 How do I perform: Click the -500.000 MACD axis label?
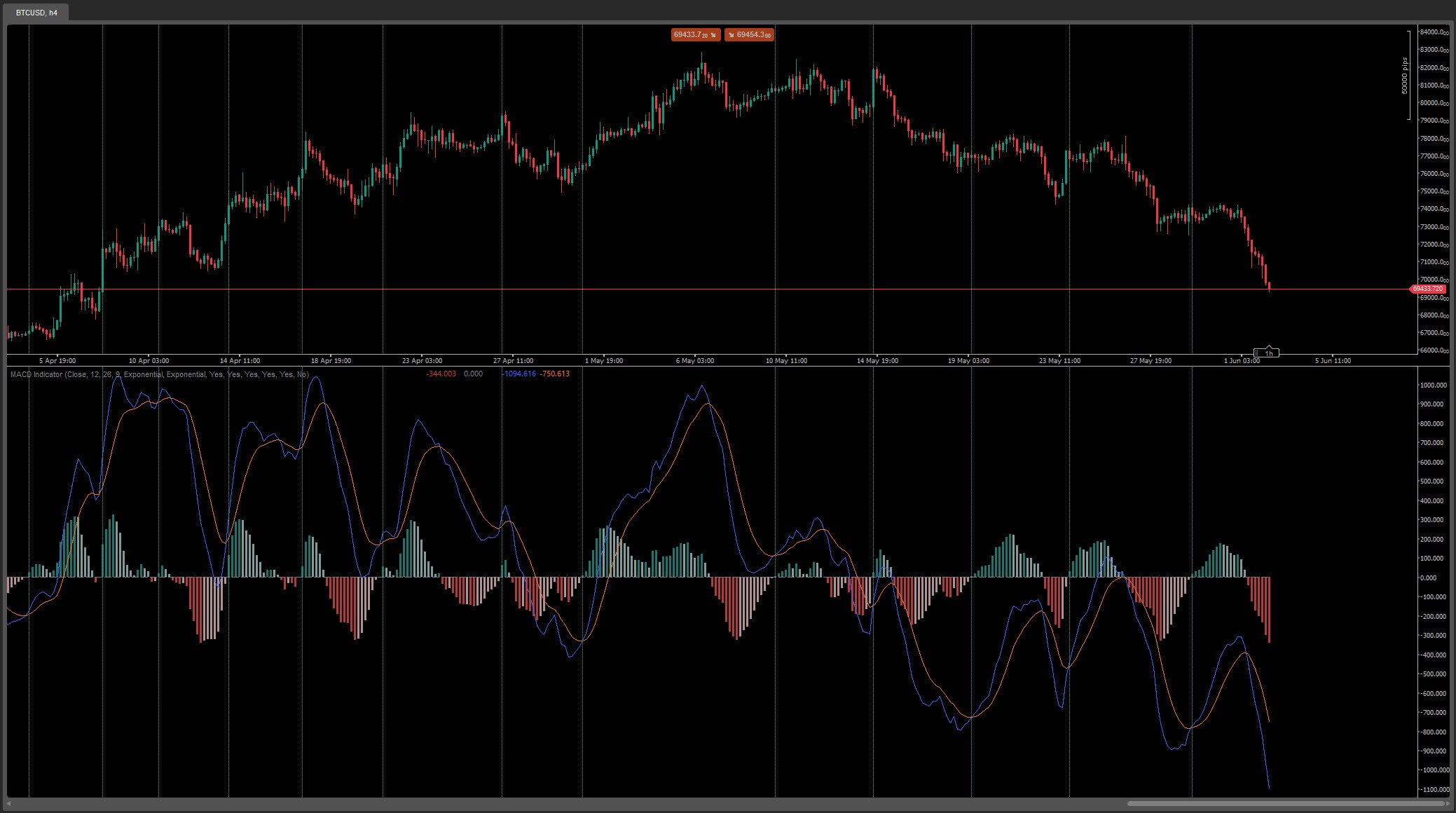(x=1432, y=674)
